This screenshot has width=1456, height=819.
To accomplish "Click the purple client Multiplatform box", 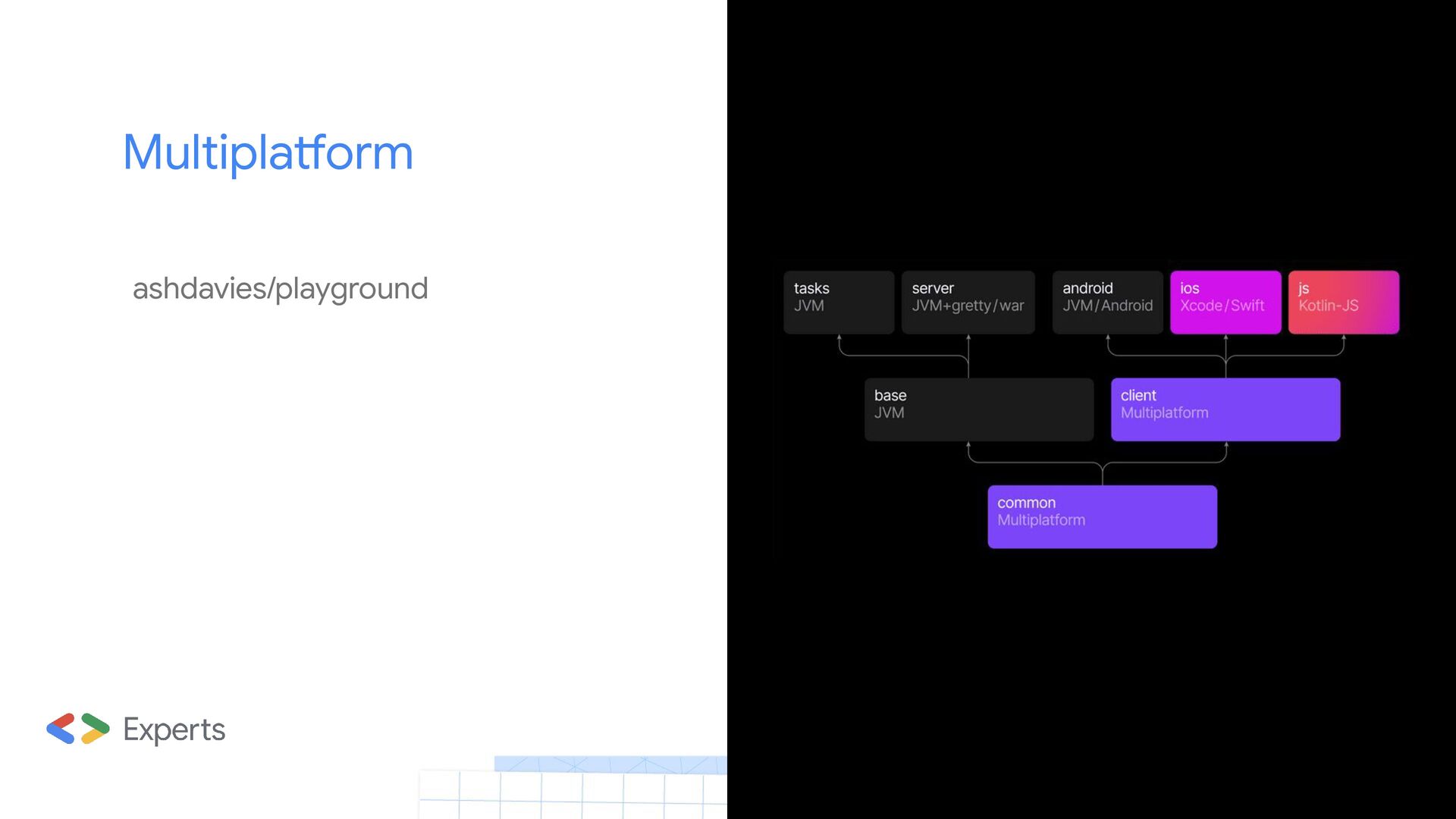I will 1225,409.
